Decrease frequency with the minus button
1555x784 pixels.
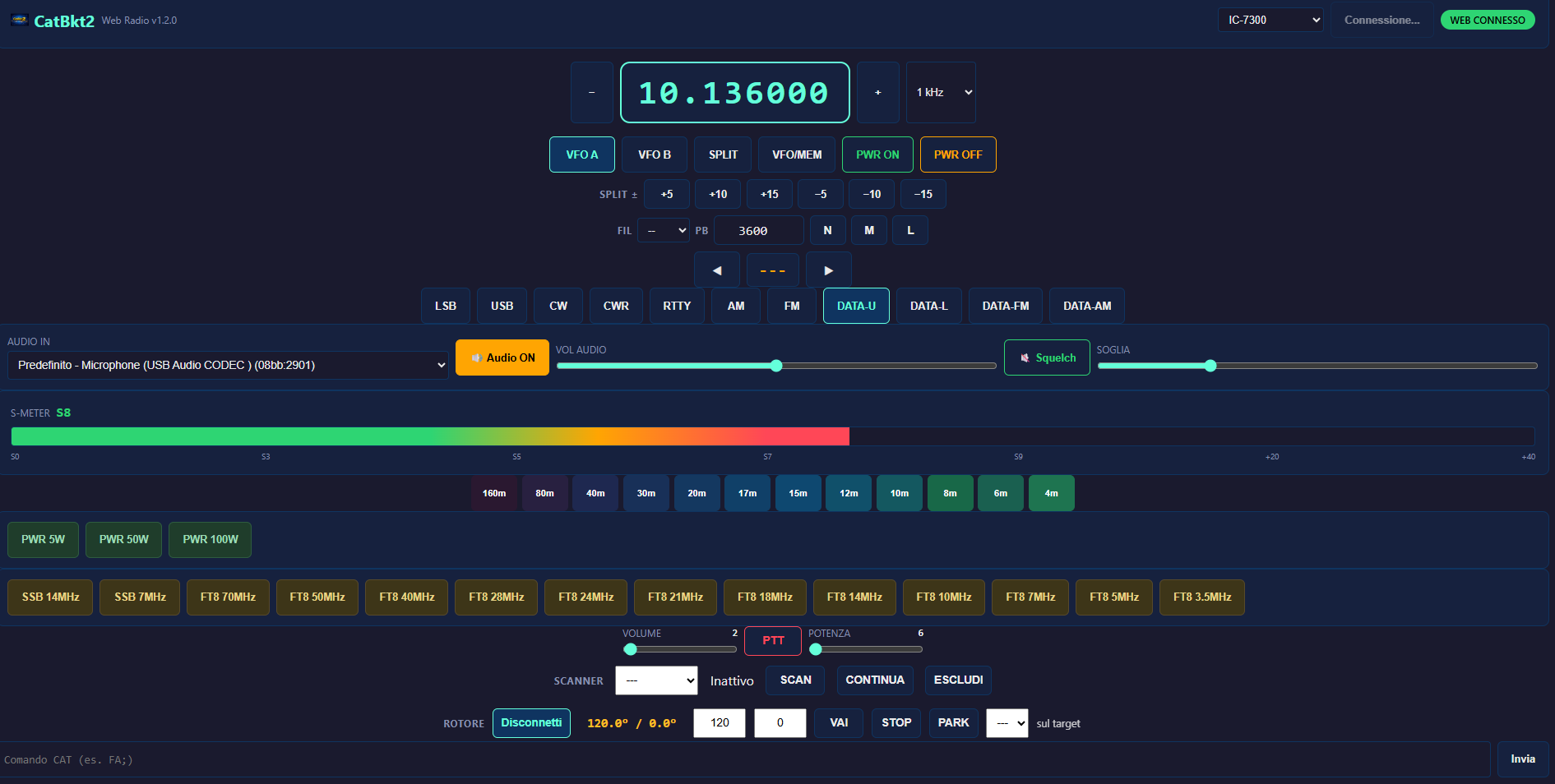click(x=592, y=92)
